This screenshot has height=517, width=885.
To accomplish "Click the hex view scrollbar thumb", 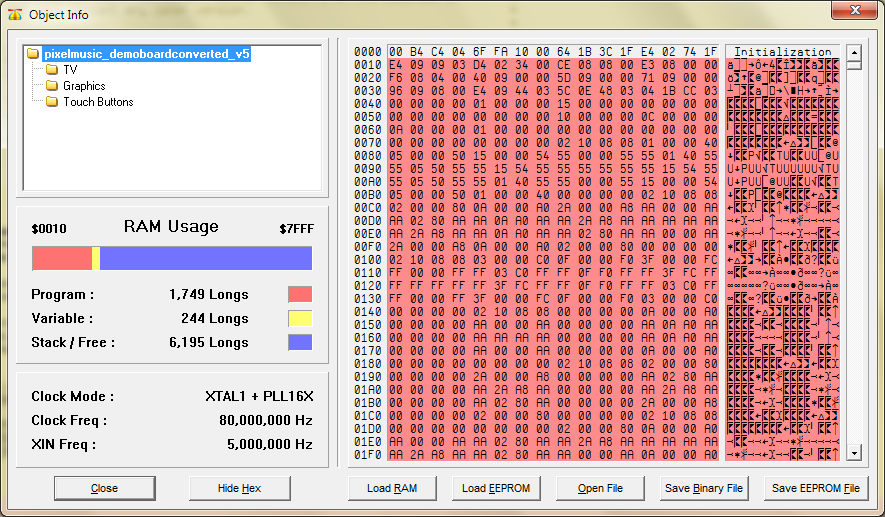I will [854, 64].
